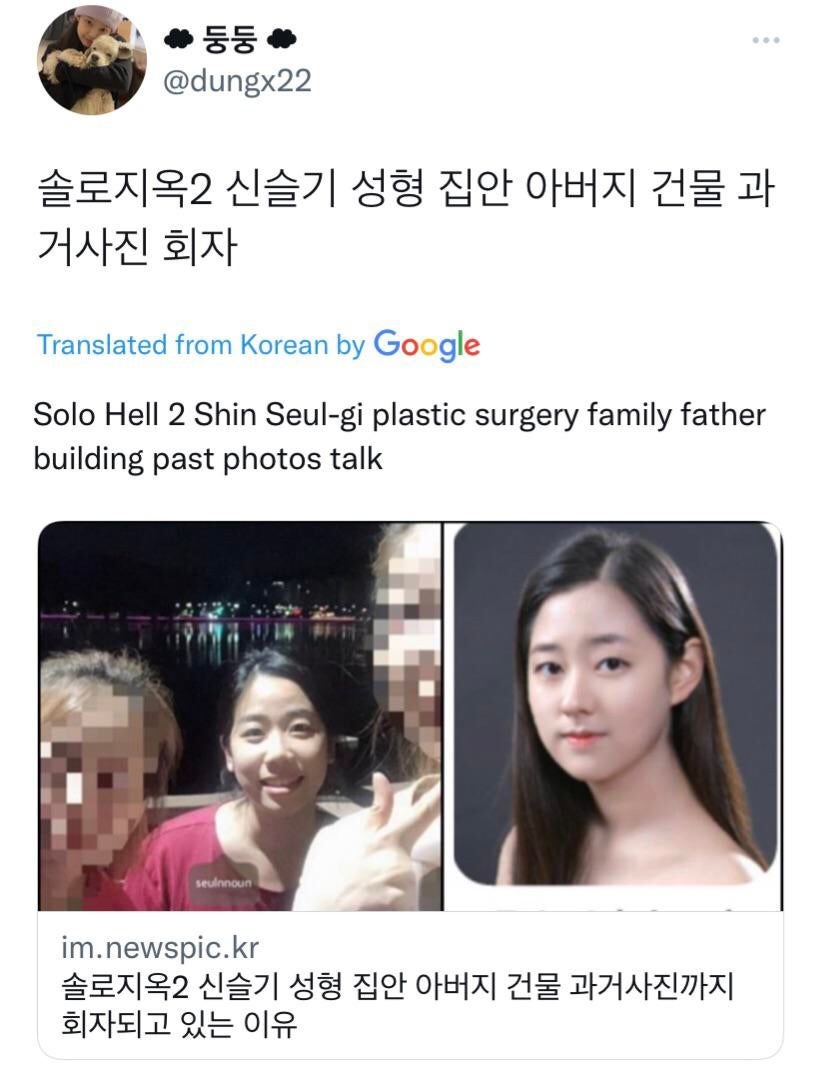Open the Korean article headline in card

pos(398,1005)
